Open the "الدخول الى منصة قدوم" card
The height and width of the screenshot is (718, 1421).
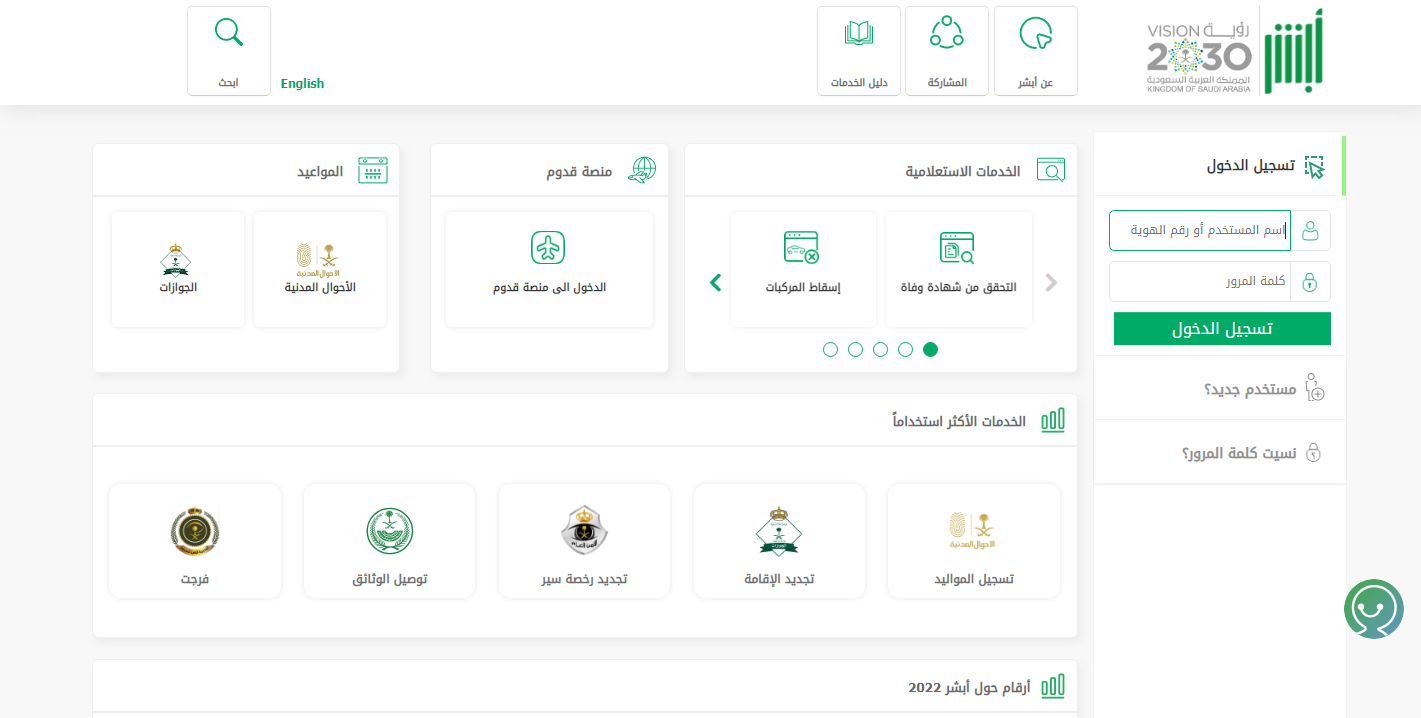(x=549, y=269)
